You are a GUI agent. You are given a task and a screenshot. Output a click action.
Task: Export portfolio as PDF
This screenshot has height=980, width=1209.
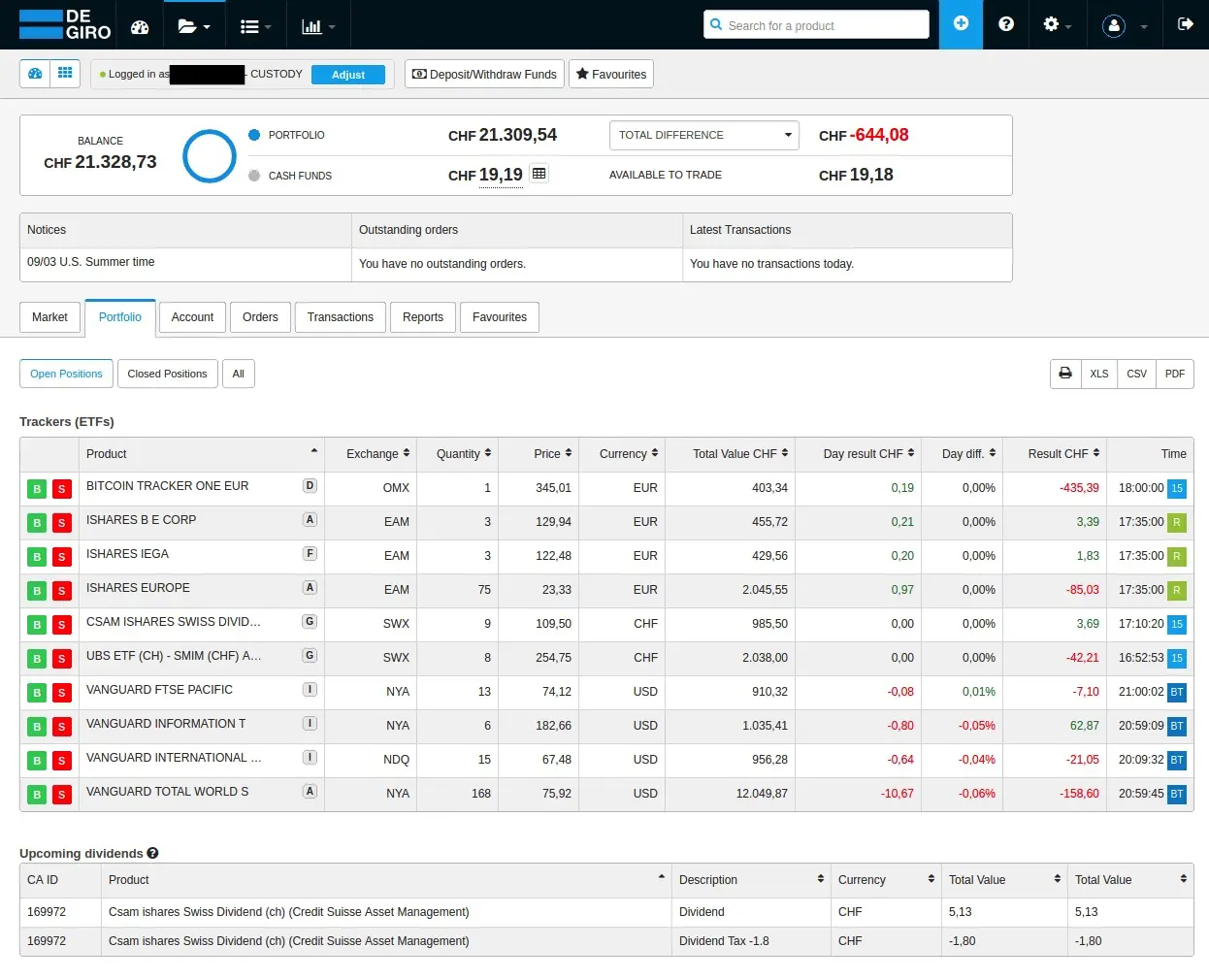(1175, 374)
